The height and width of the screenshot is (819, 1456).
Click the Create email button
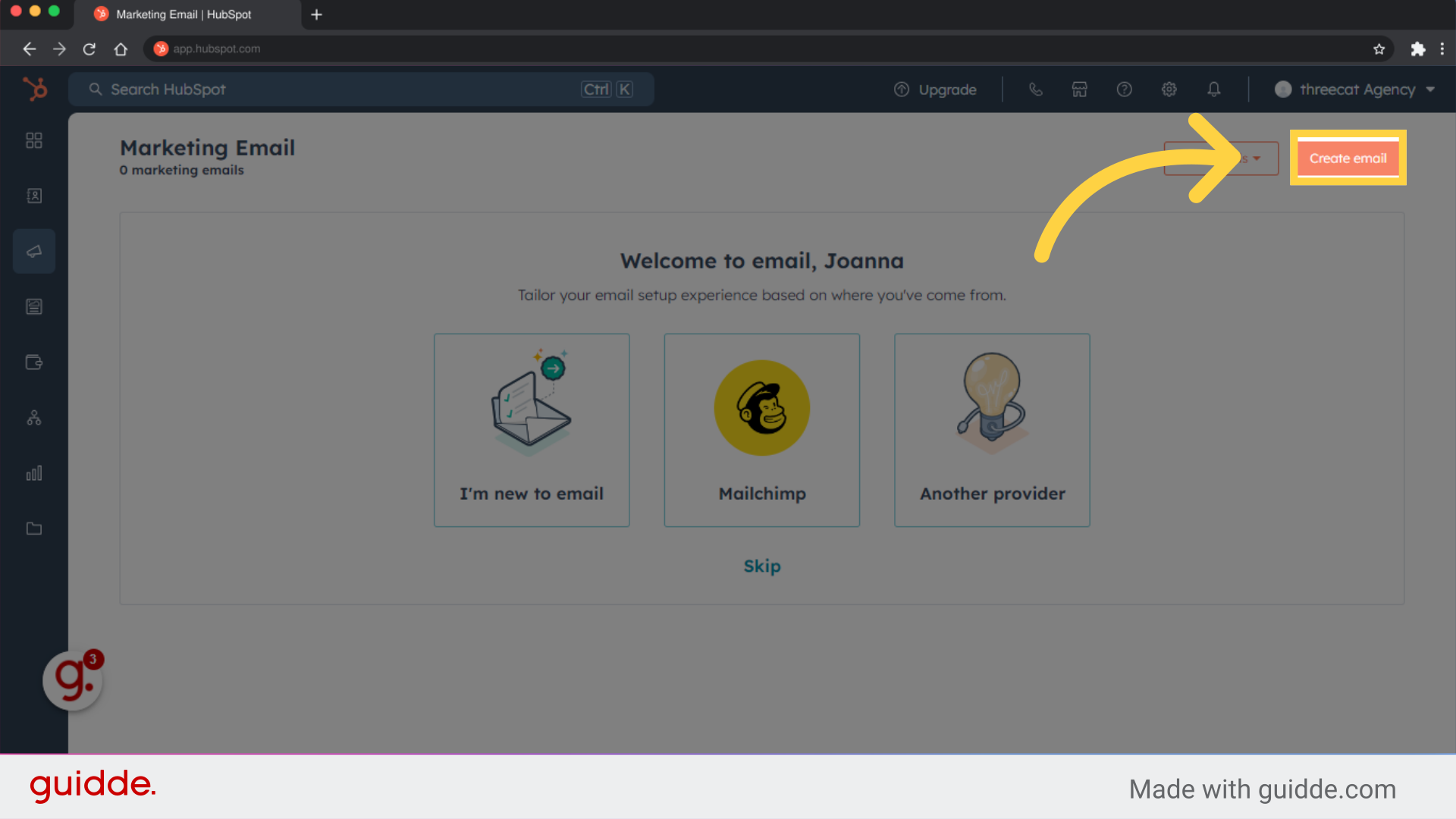click(x=1348, y=158)
